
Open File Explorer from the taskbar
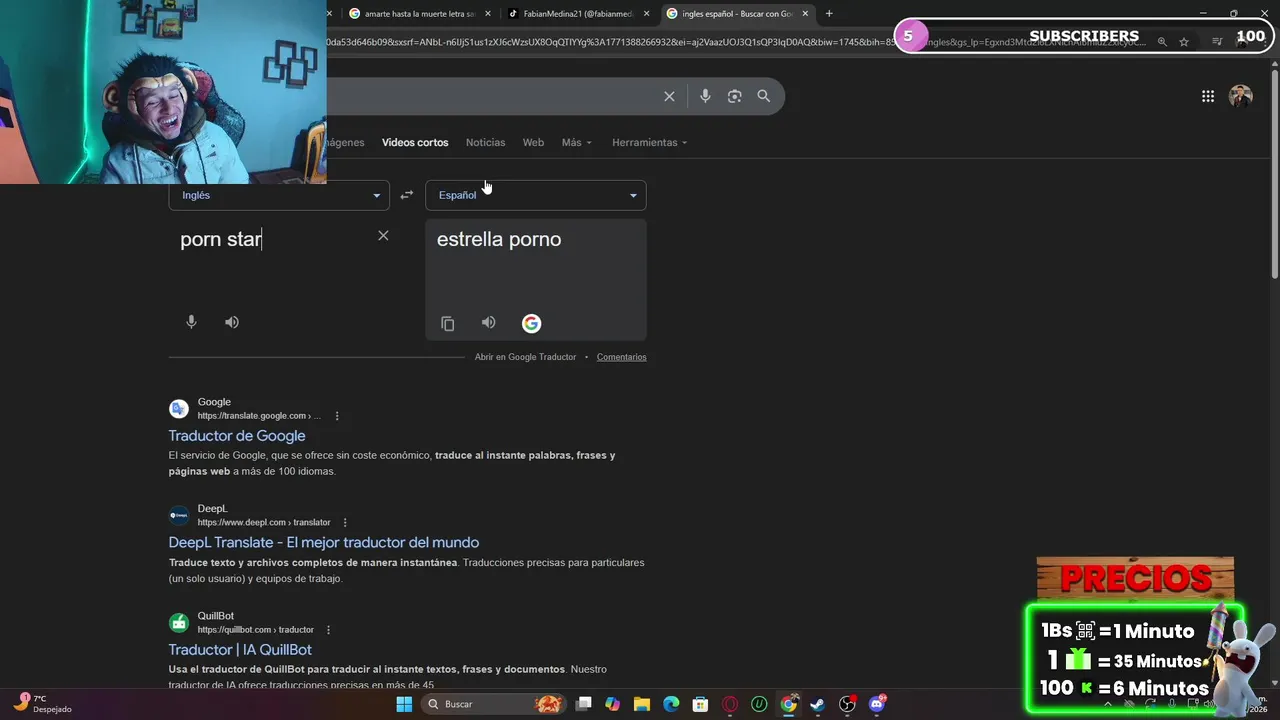pos(642,704)
